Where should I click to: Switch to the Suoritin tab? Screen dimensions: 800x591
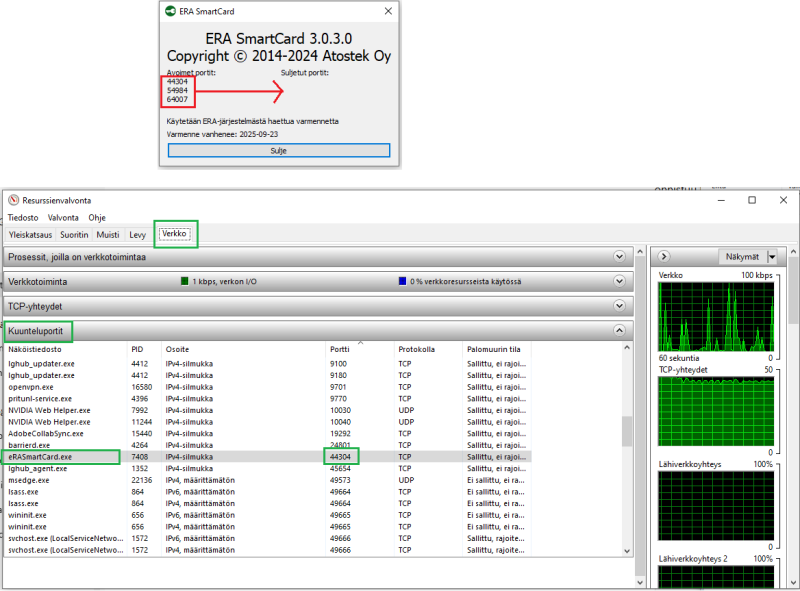[x=73, y=234]
